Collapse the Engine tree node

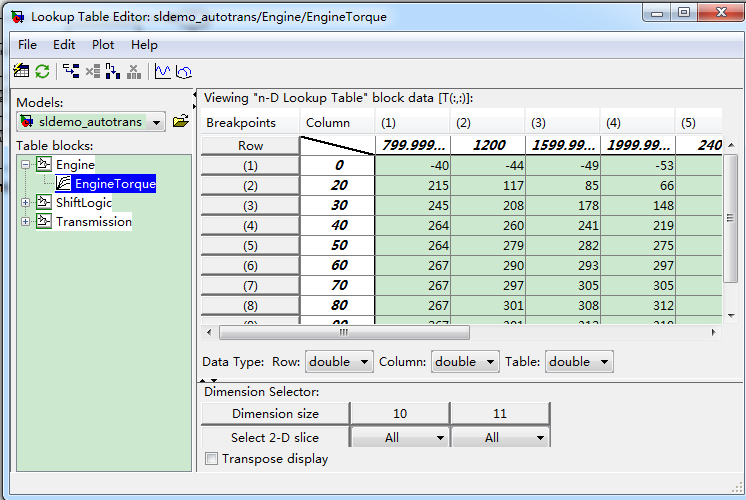click(26, 165)
